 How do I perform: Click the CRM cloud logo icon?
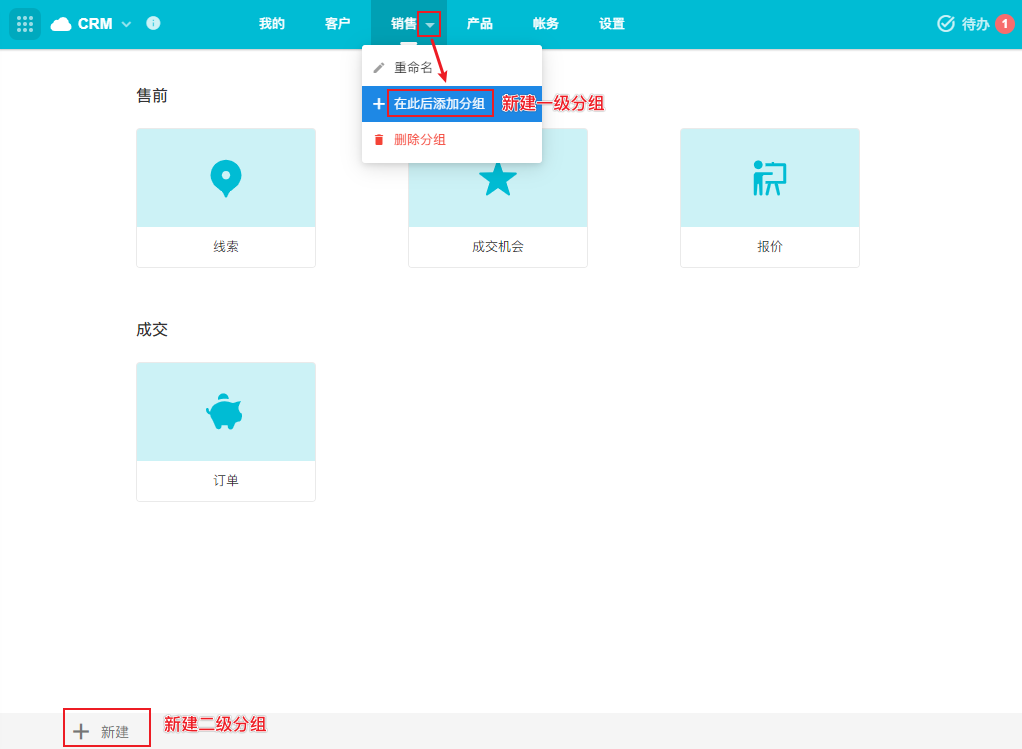pos(61,24)
